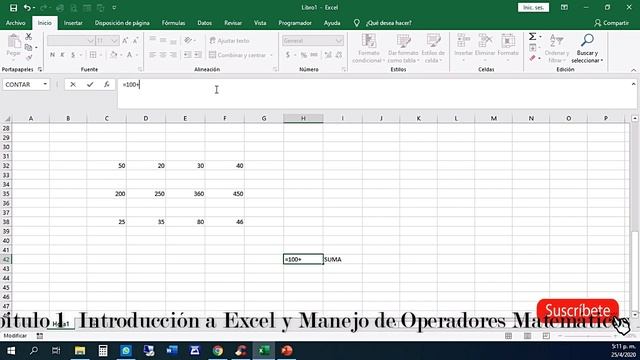Open Dar formato como tabla menu

(x=403, y=48)
